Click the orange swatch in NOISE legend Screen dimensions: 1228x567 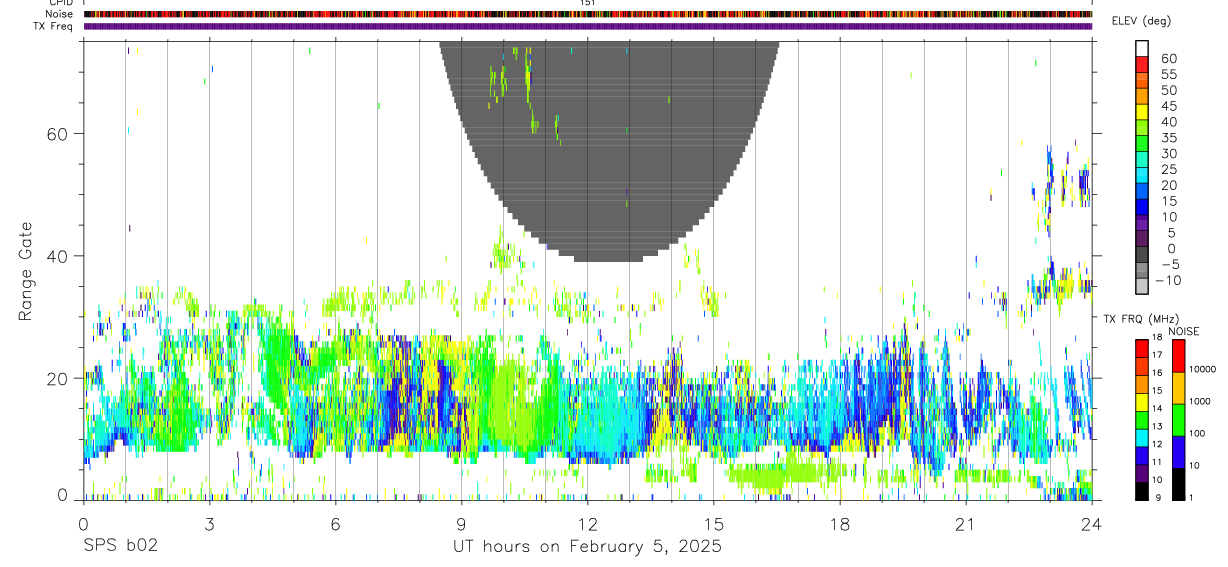(1178, 388)
